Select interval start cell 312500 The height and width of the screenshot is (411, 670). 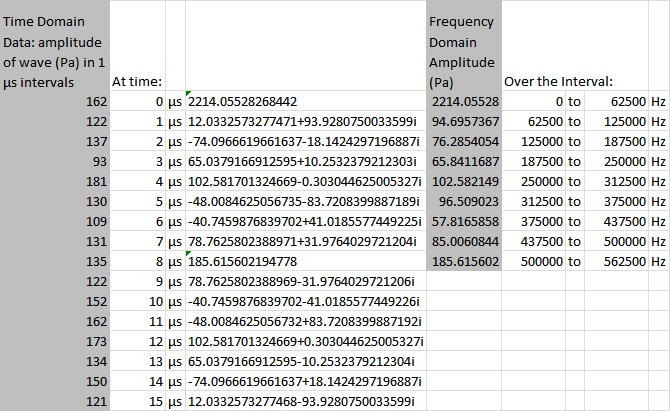(x=534, y=201)
